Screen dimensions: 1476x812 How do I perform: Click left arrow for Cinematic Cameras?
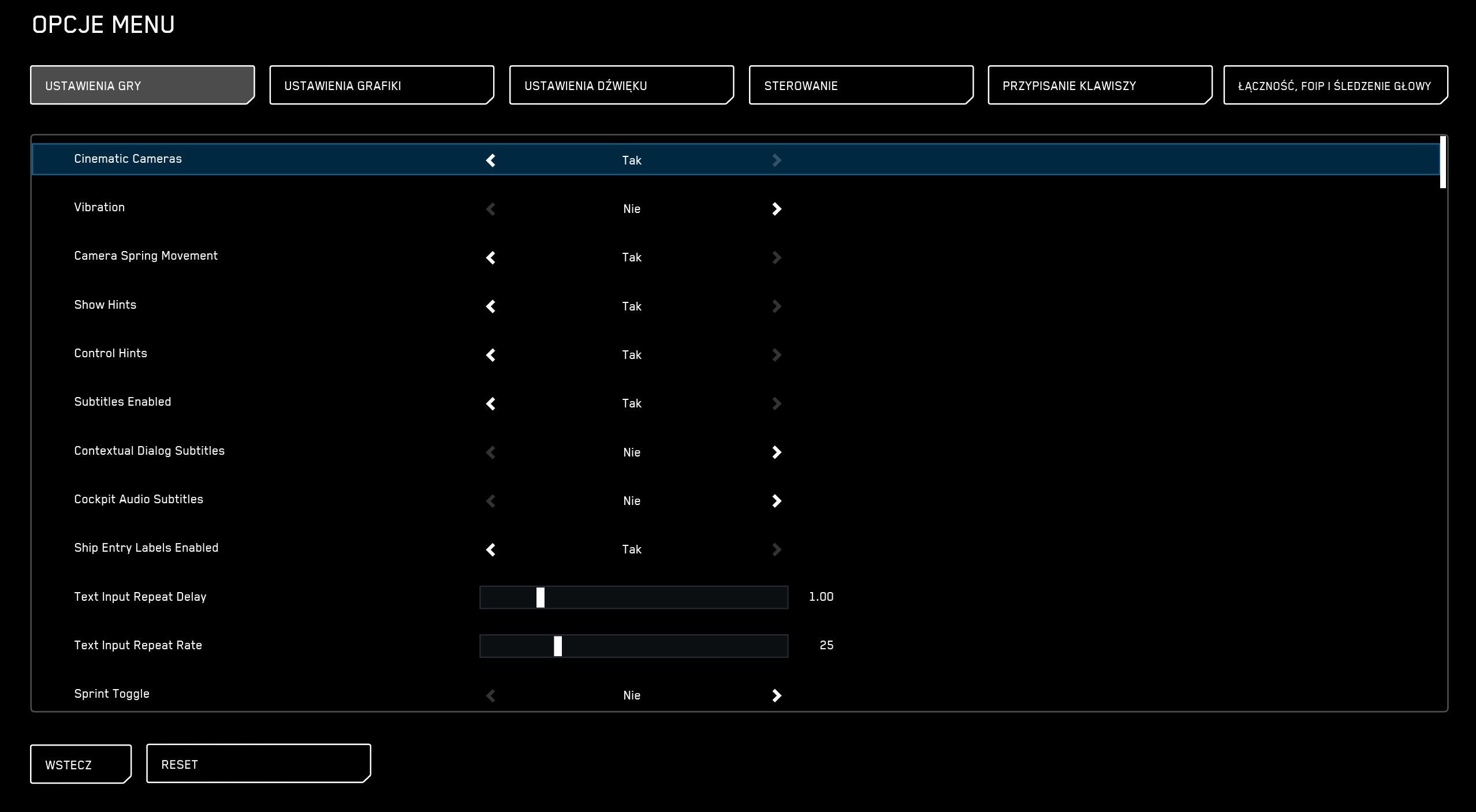pos(491,160)
